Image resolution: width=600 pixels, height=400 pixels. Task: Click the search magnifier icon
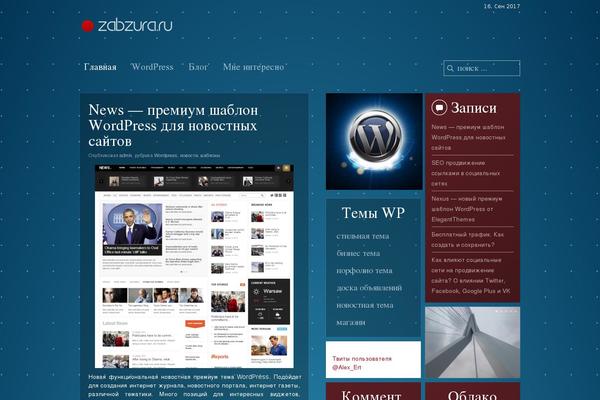click(450, 68)
